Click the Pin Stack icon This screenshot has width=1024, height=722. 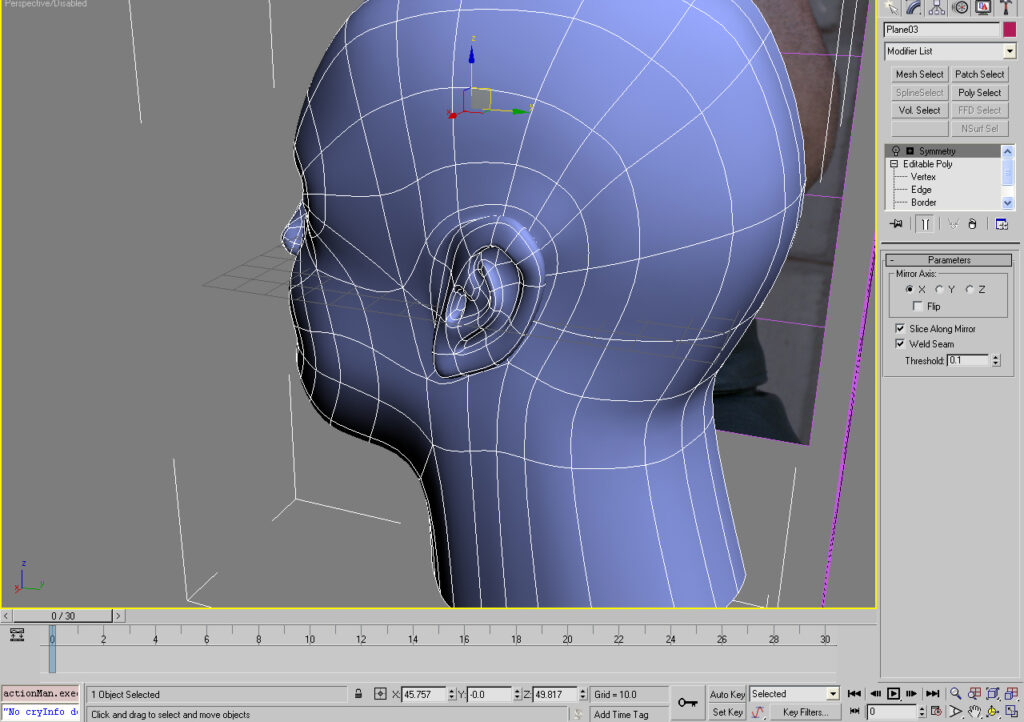pos(897,224)
